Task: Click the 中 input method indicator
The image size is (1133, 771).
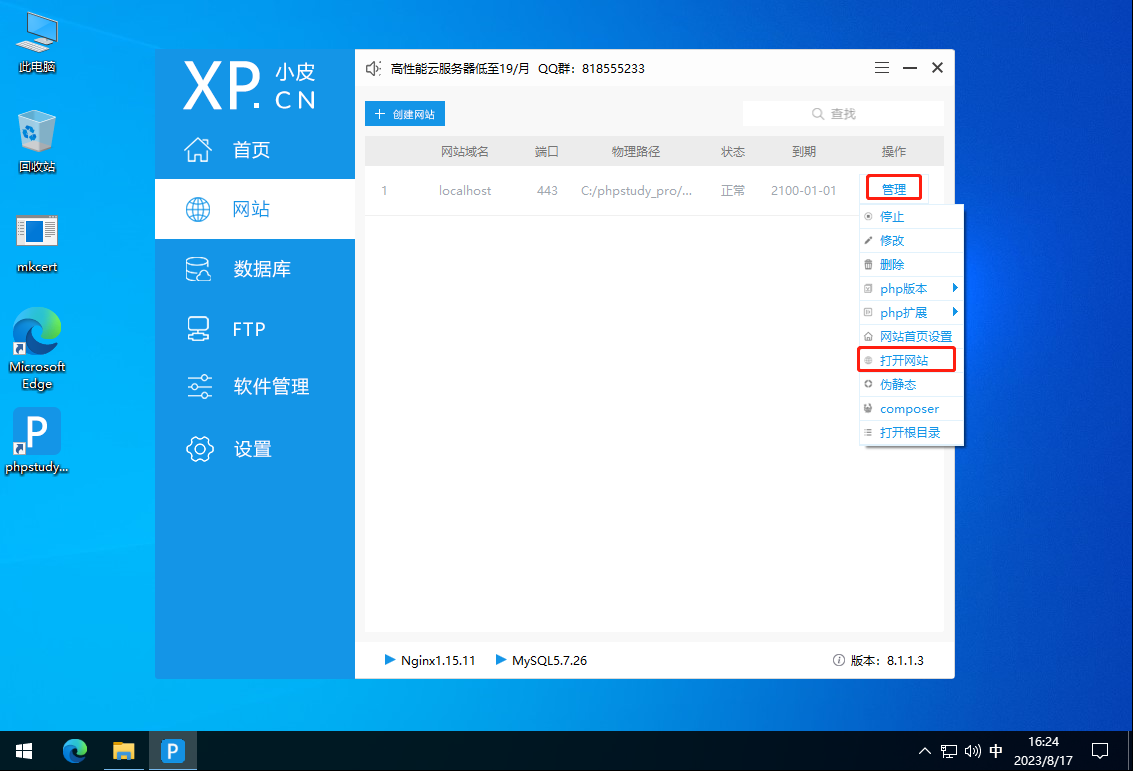Action: point(996,751)
